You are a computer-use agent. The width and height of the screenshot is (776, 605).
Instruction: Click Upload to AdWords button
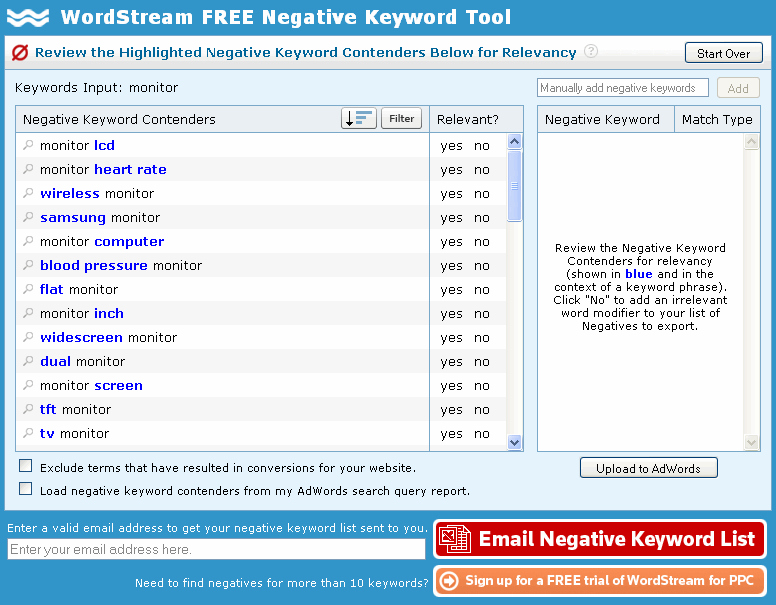click(x=648, y=468)
